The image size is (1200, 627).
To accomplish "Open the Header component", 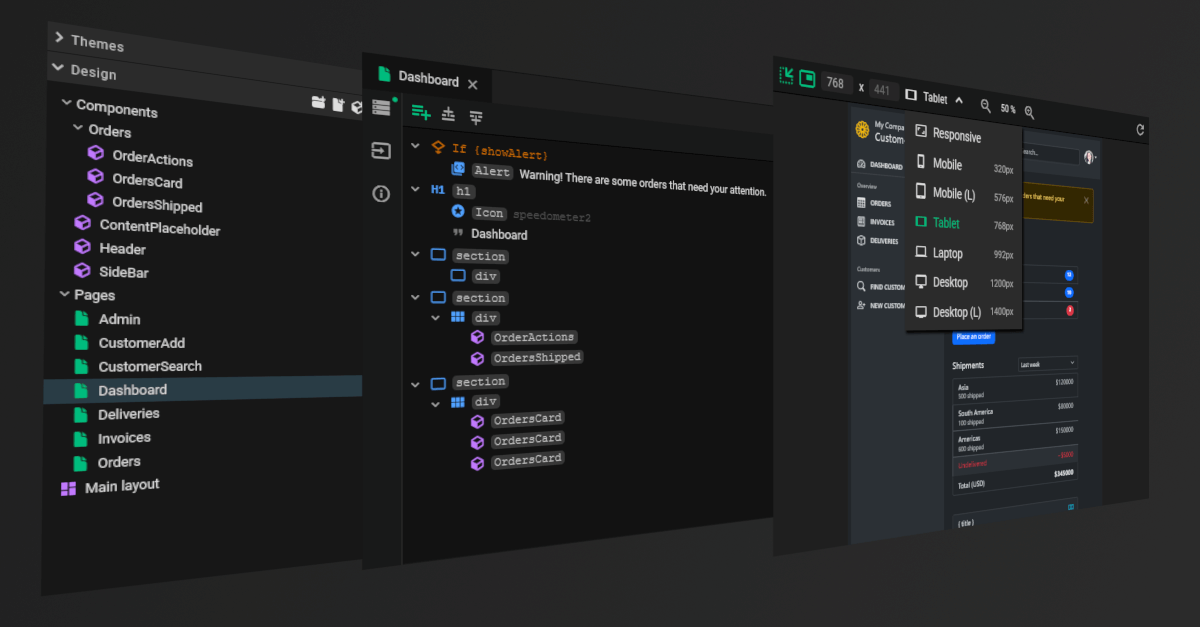I will click(122, 248).
